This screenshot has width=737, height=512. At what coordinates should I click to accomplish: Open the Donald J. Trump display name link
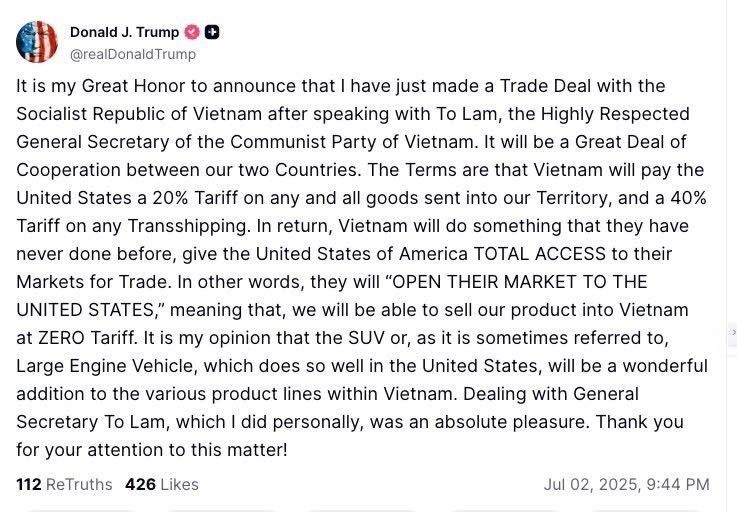125,32
